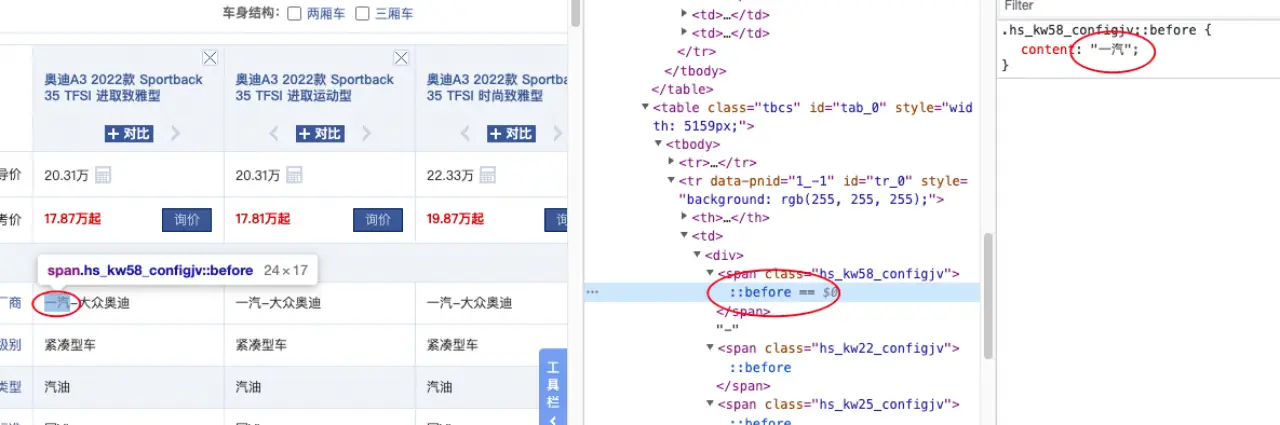Add 时尚致雅型 to comparison with 对比 button
1280x425 pixels.
click(x=511, y=133)
